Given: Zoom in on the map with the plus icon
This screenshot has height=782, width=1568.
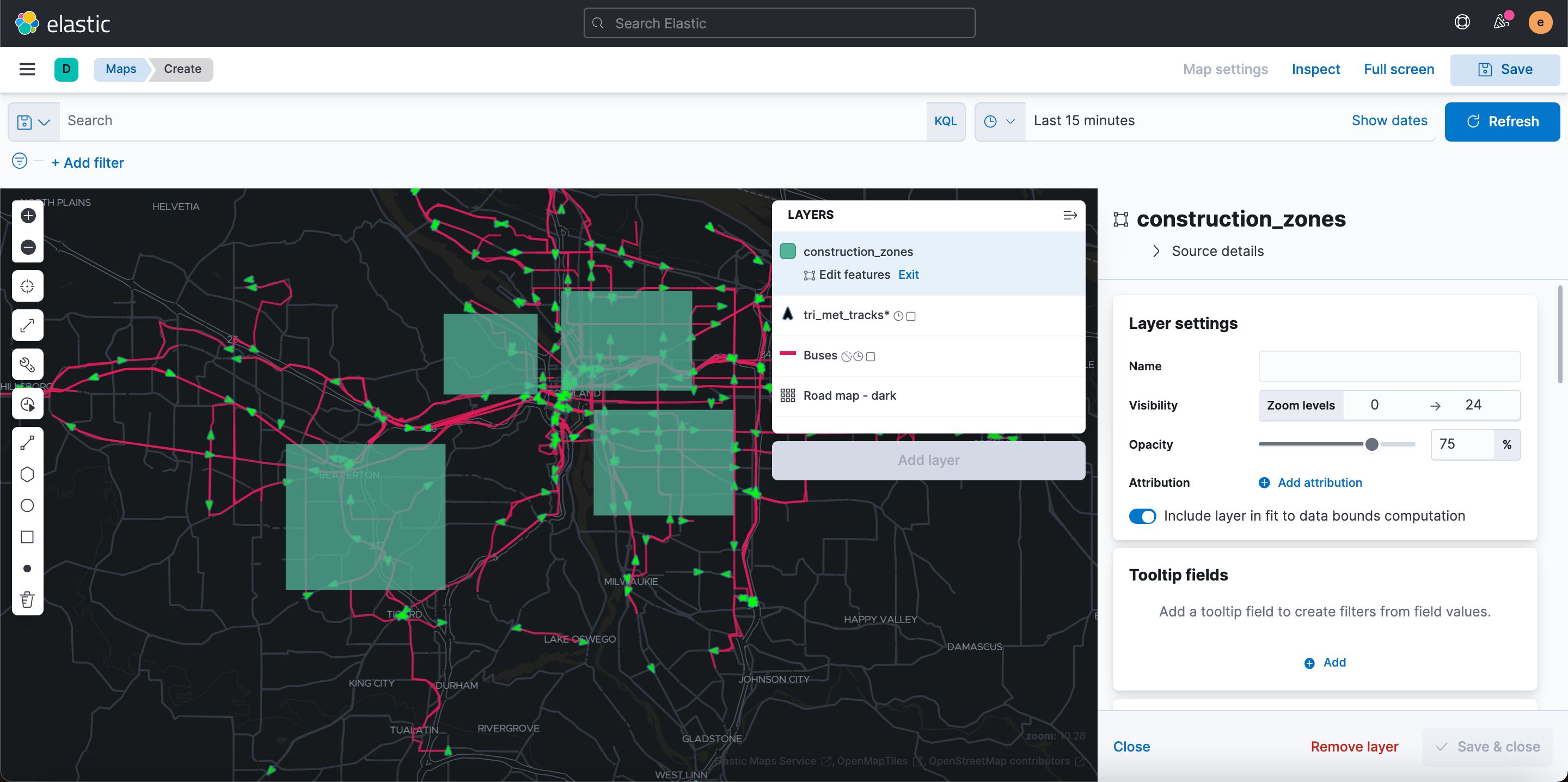Looking at the screenshot, I should click(27, 216).
